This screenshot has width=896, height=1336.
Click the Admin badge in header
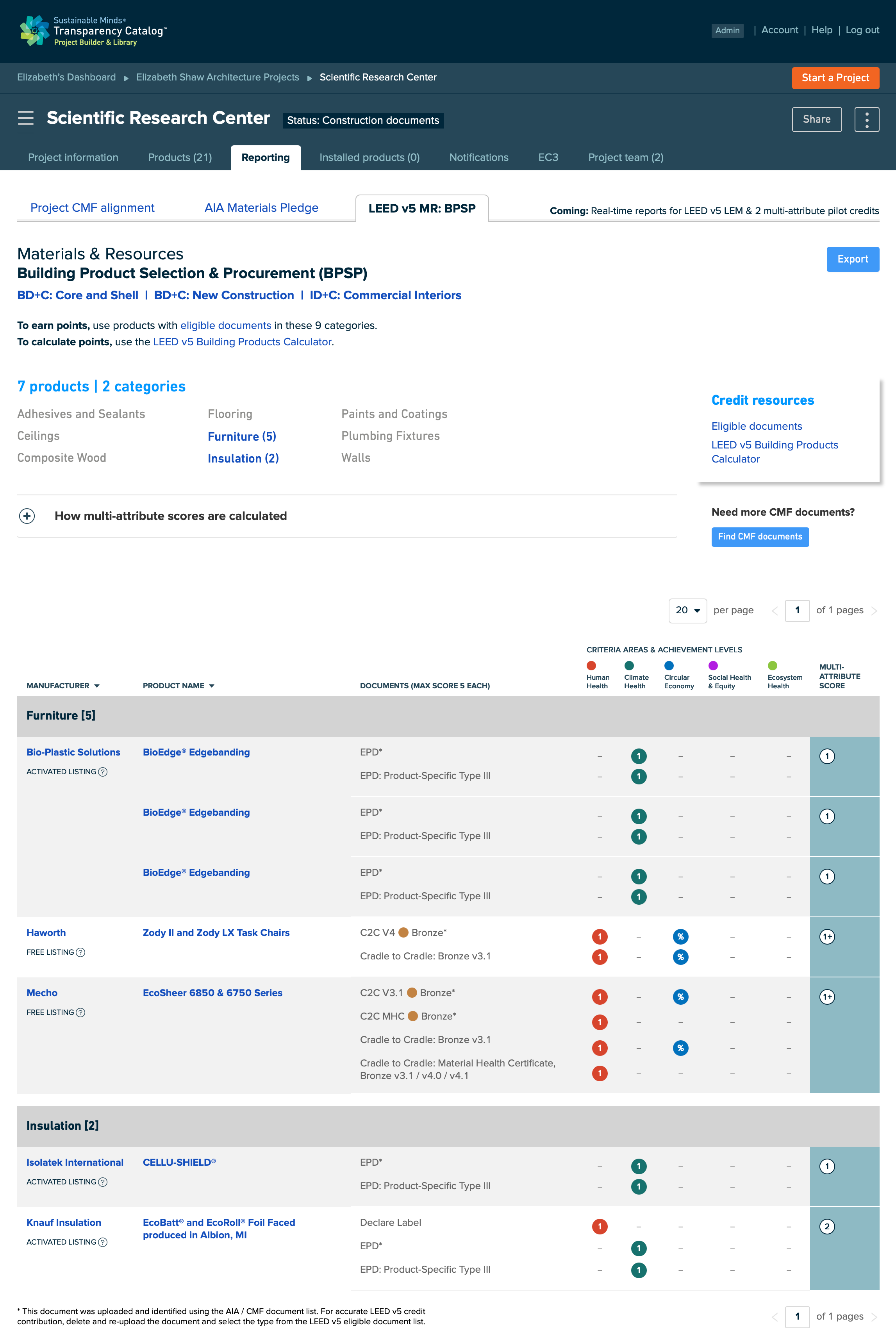[727, 30]
